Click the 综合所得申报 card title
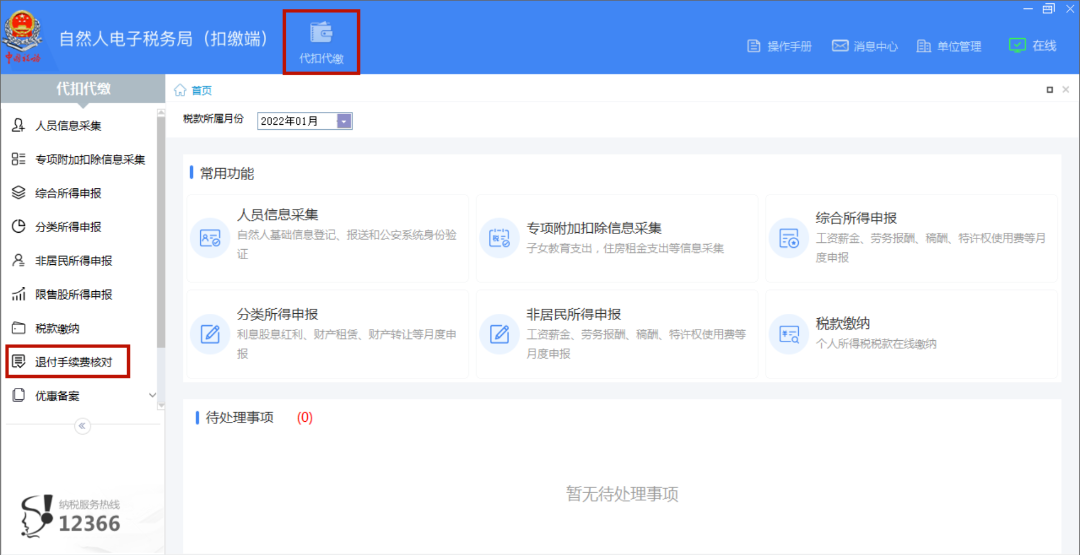 (856, 218)
